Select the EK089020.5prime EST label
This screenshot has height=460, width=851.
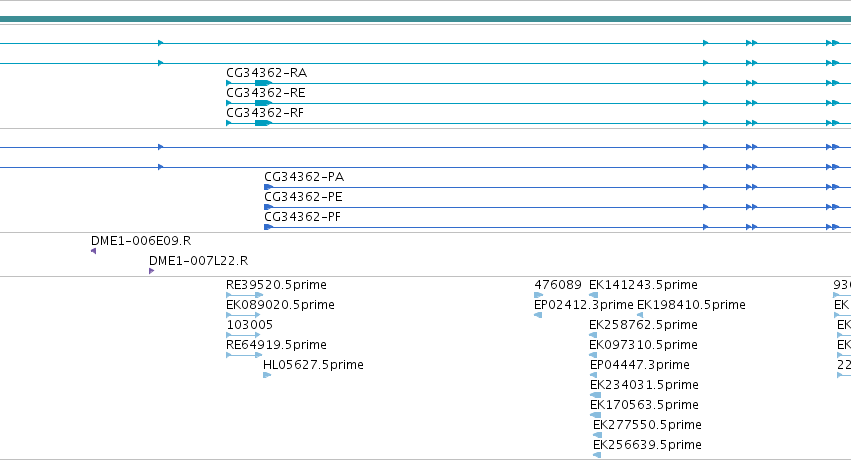[280, 305]
